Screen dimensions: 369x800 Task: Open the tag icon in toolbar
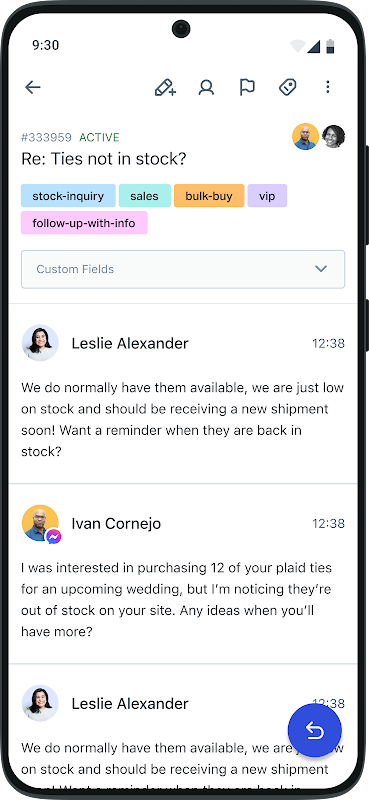(x=288, y=87)
